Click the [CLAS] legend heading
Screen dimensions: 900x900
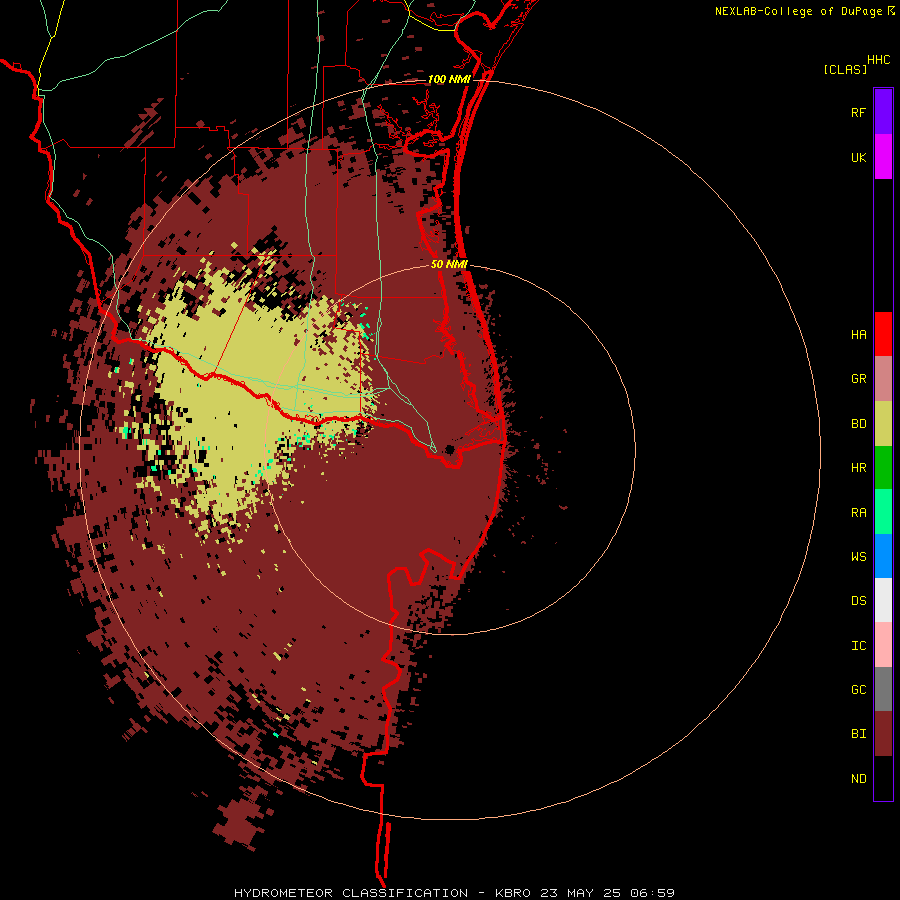pos(845,69)
